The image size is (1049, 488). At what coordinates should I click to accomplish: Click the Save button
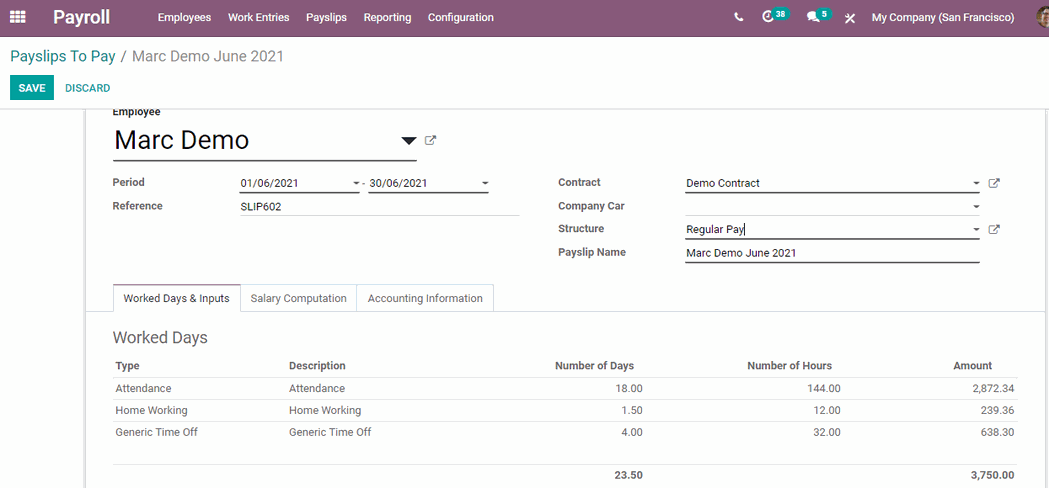[32, 88]
